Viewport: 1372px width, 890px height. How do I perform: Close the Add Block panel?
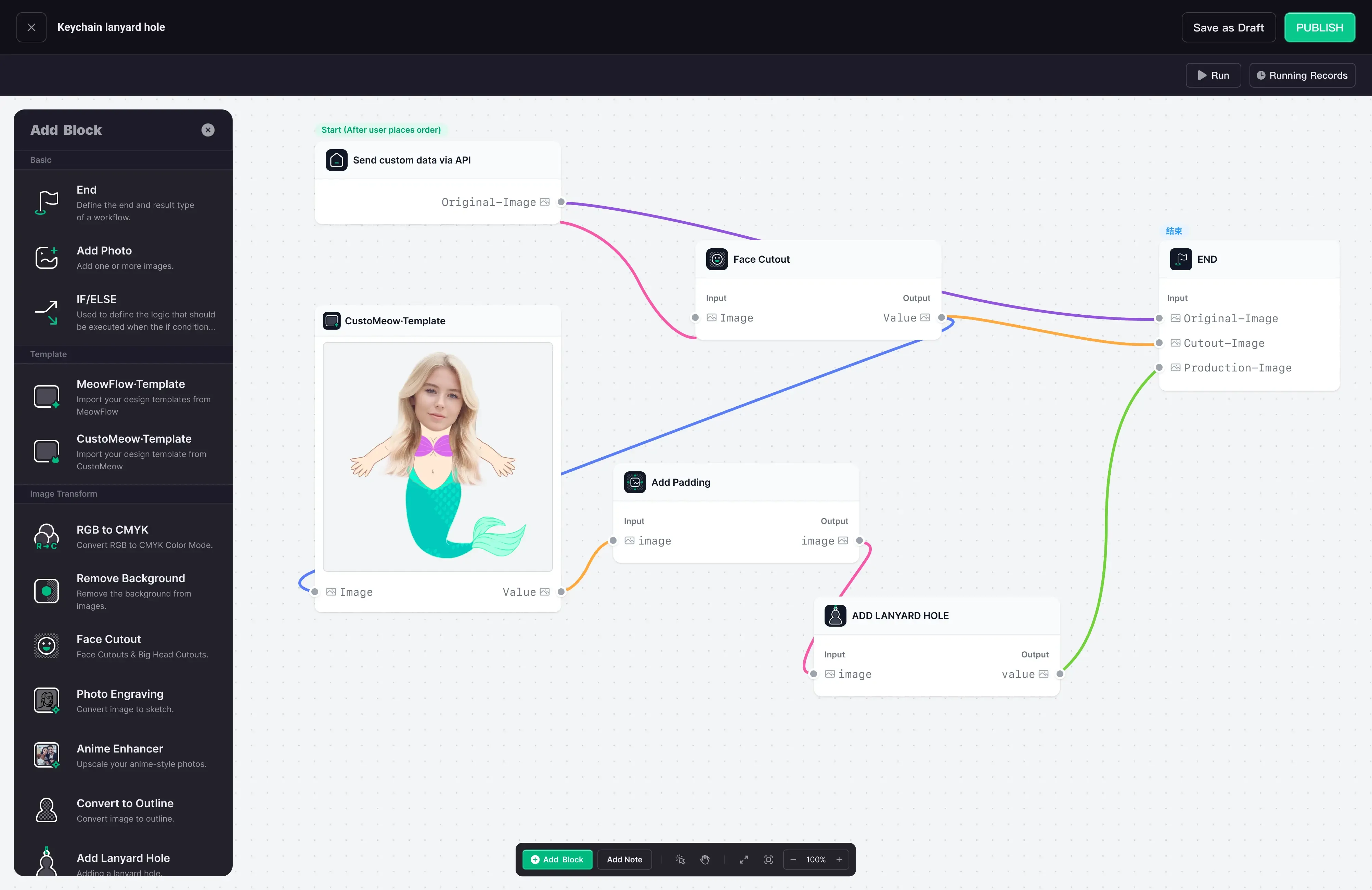(x=208, y=130)
